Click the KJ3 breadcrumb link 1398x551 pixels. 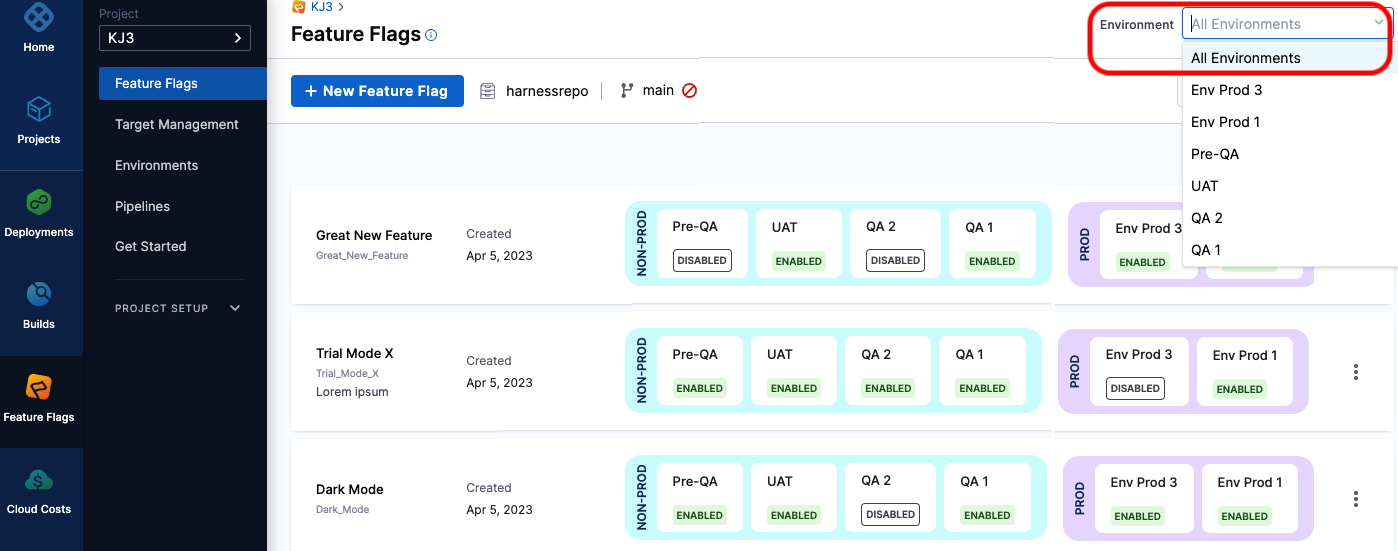pos(320,7)
